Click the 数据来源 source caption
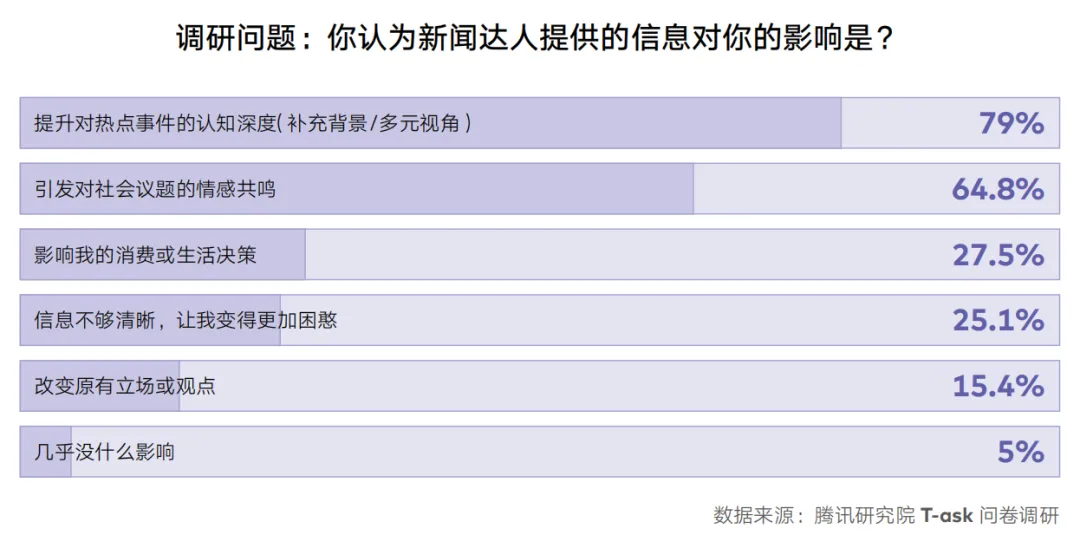The height and width of the screenshot is (548, 1080). point(886,516)
